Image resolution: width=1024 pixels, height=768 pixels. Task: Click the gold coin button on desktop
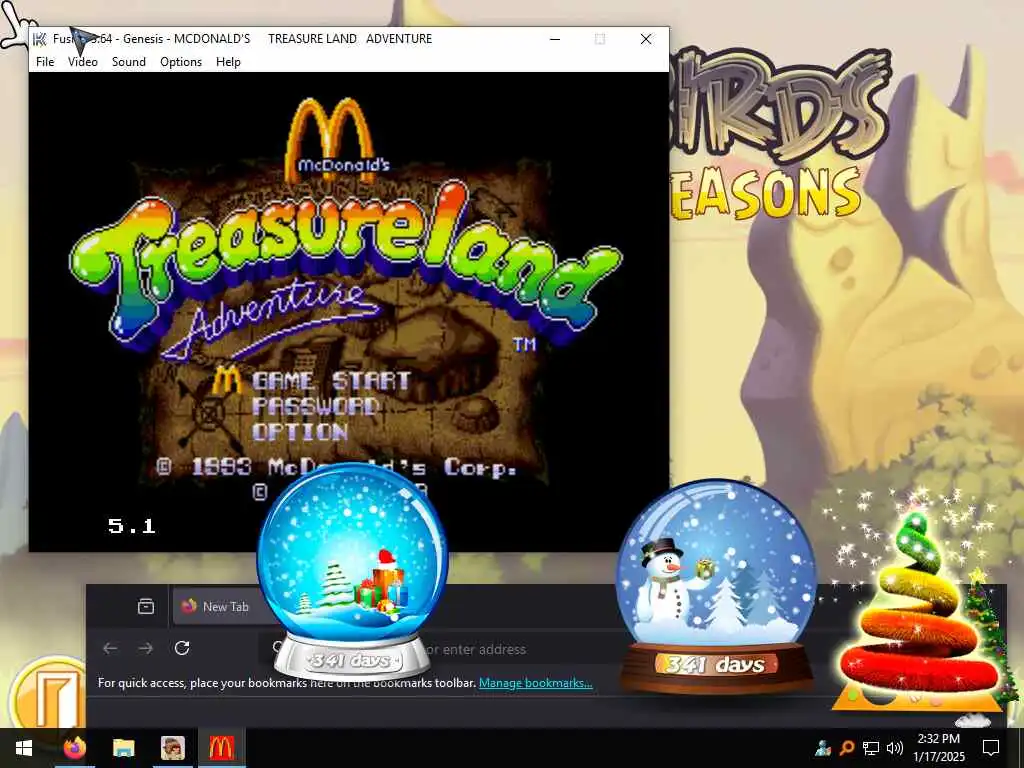click(x=49, y=696)
